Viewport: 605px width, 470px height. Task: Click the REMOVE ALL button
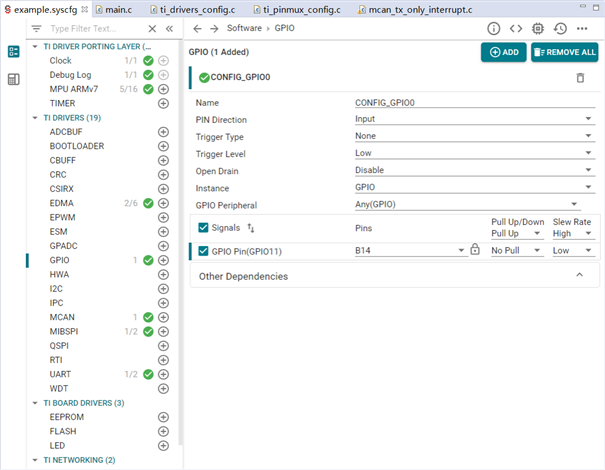[564, 52]
